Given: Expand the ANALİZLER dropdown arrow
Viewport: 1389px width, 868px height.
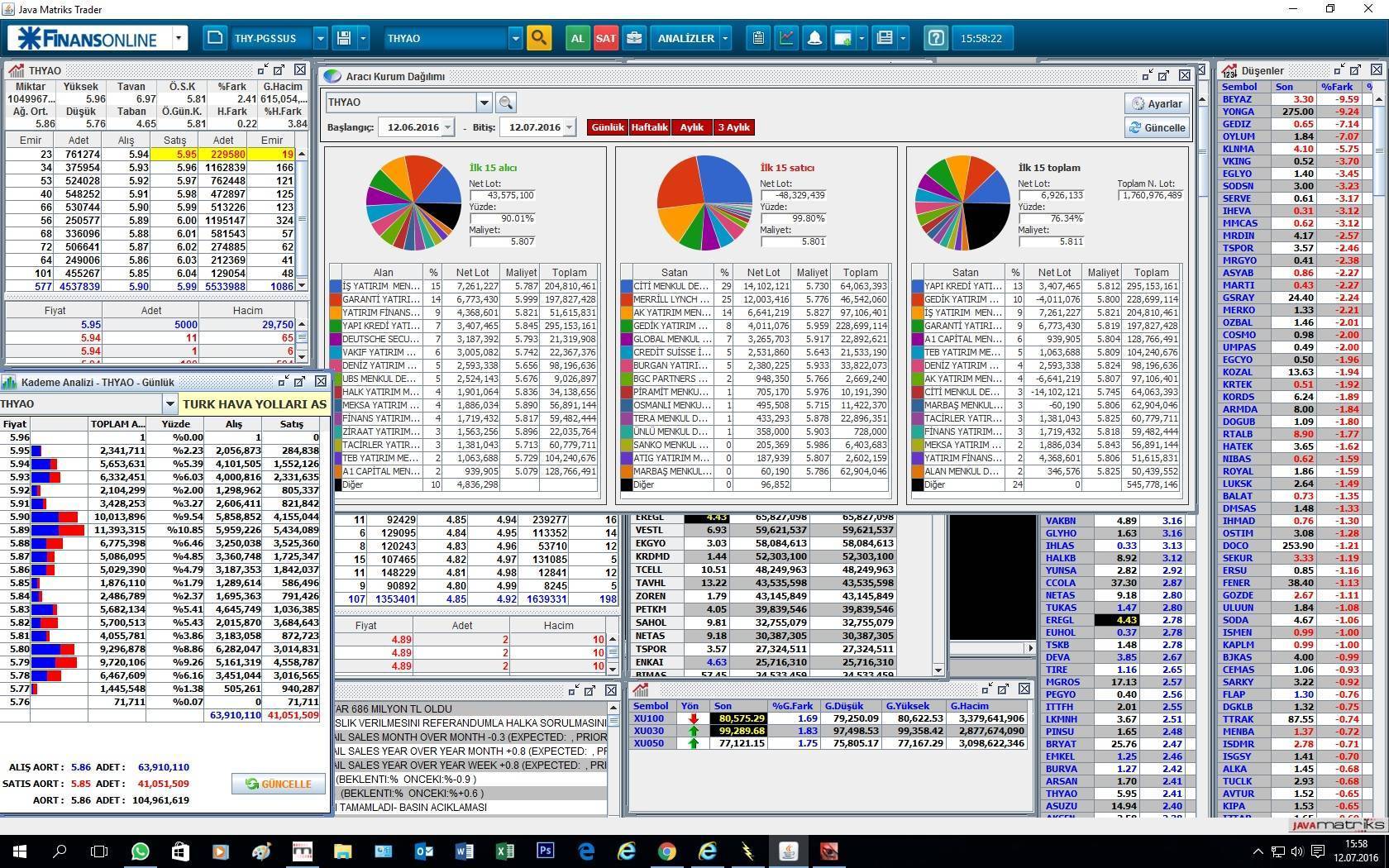Looking at the screenshot, I should pyautogui.click(x=725, y=38).
